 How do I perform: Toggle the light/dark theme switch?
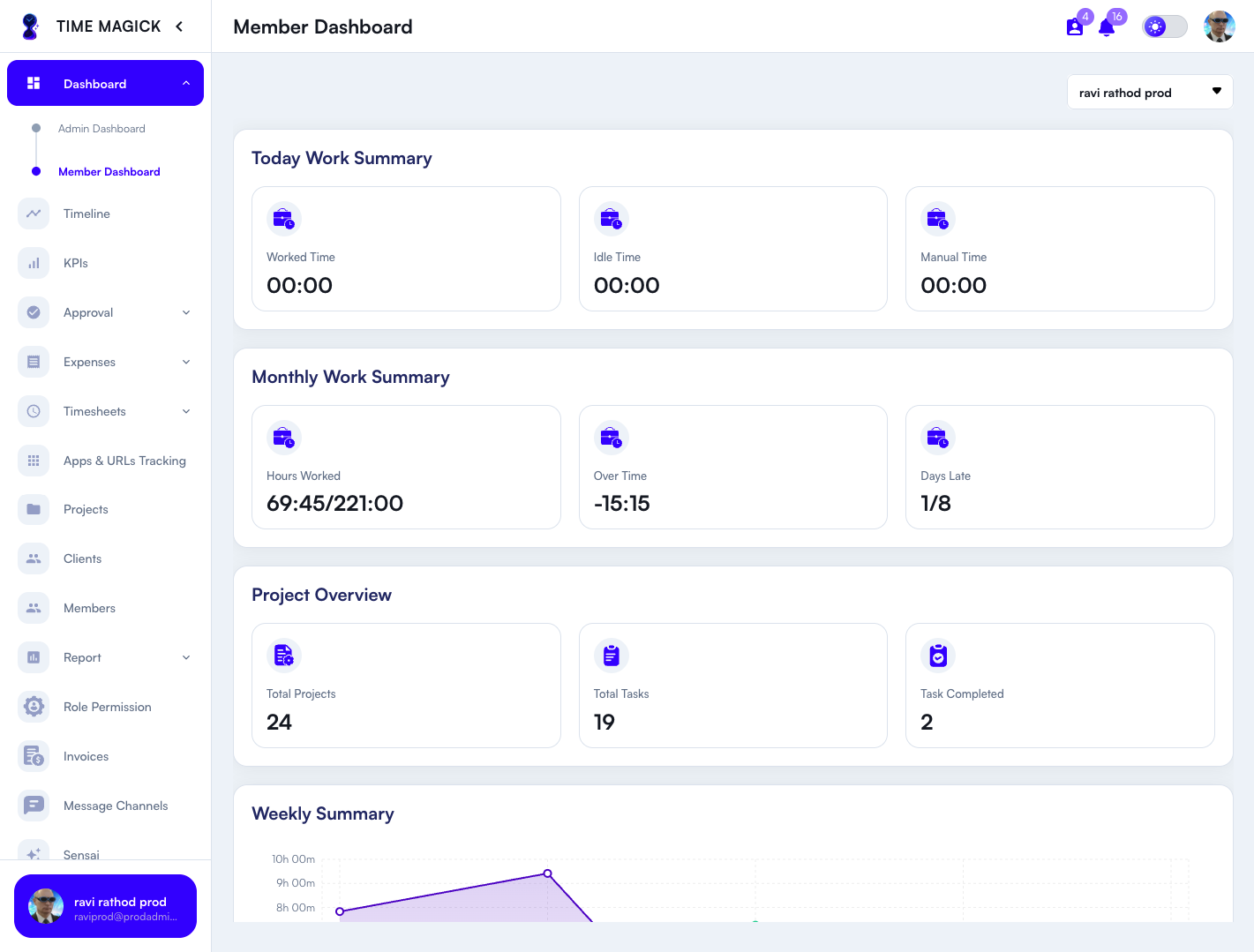pos(1165,26)
